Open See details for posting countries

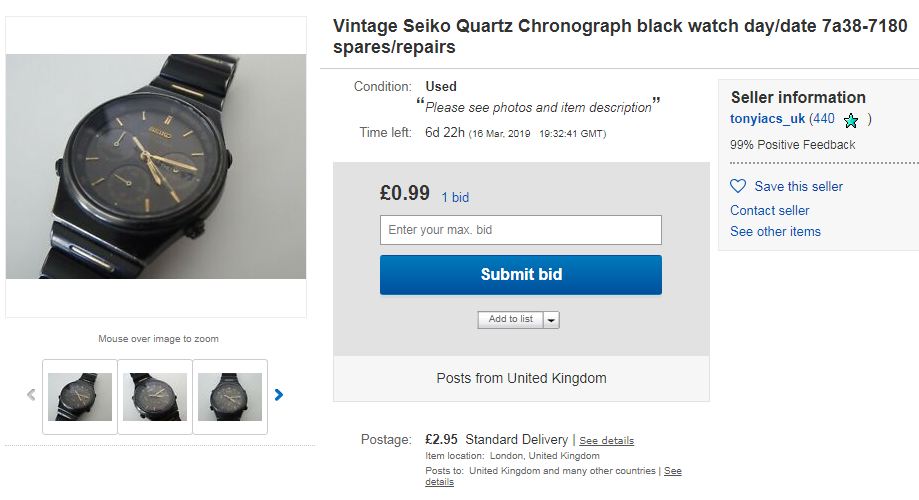click(x=672, y=470)
